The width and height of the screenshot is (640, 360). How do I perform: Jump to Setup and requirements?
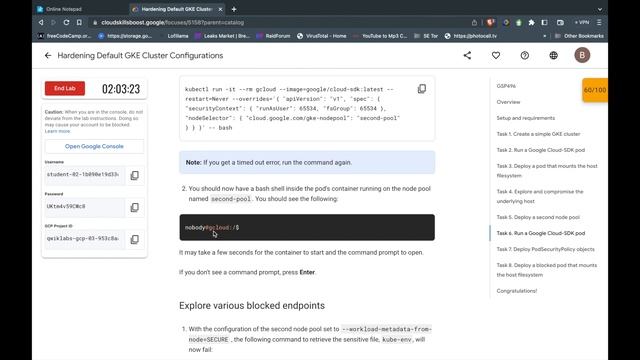pos(526,118)
